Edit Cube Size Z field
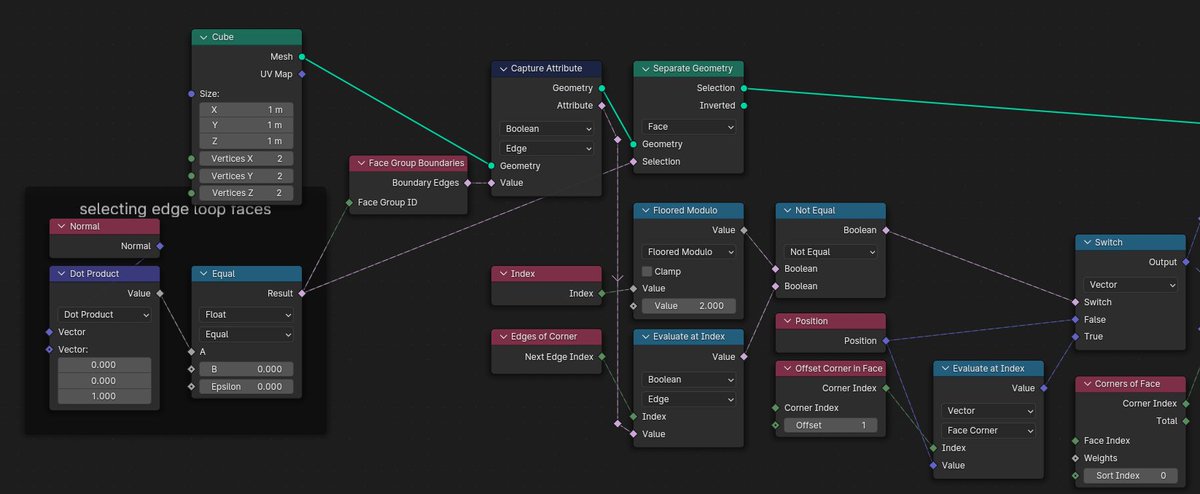The height and width of the screenshot is (494, 1200). 247,141
